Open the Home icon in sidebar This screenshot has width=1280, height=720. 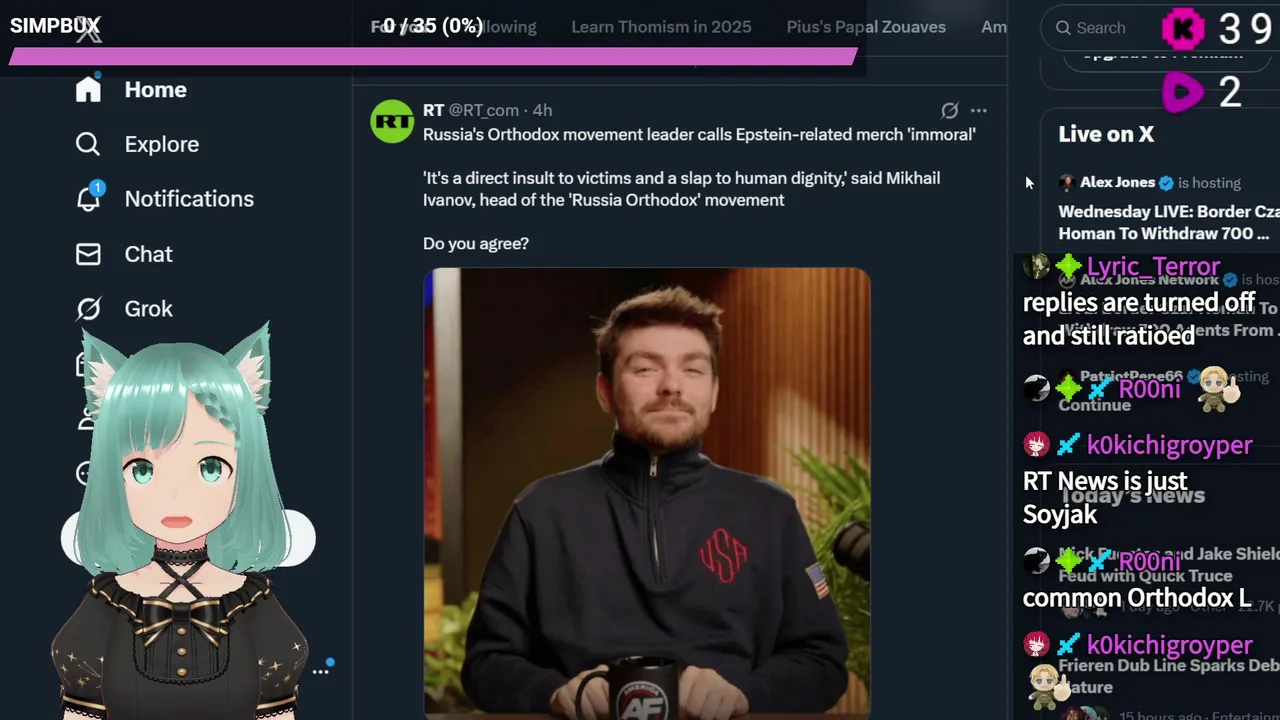(88, 89)
